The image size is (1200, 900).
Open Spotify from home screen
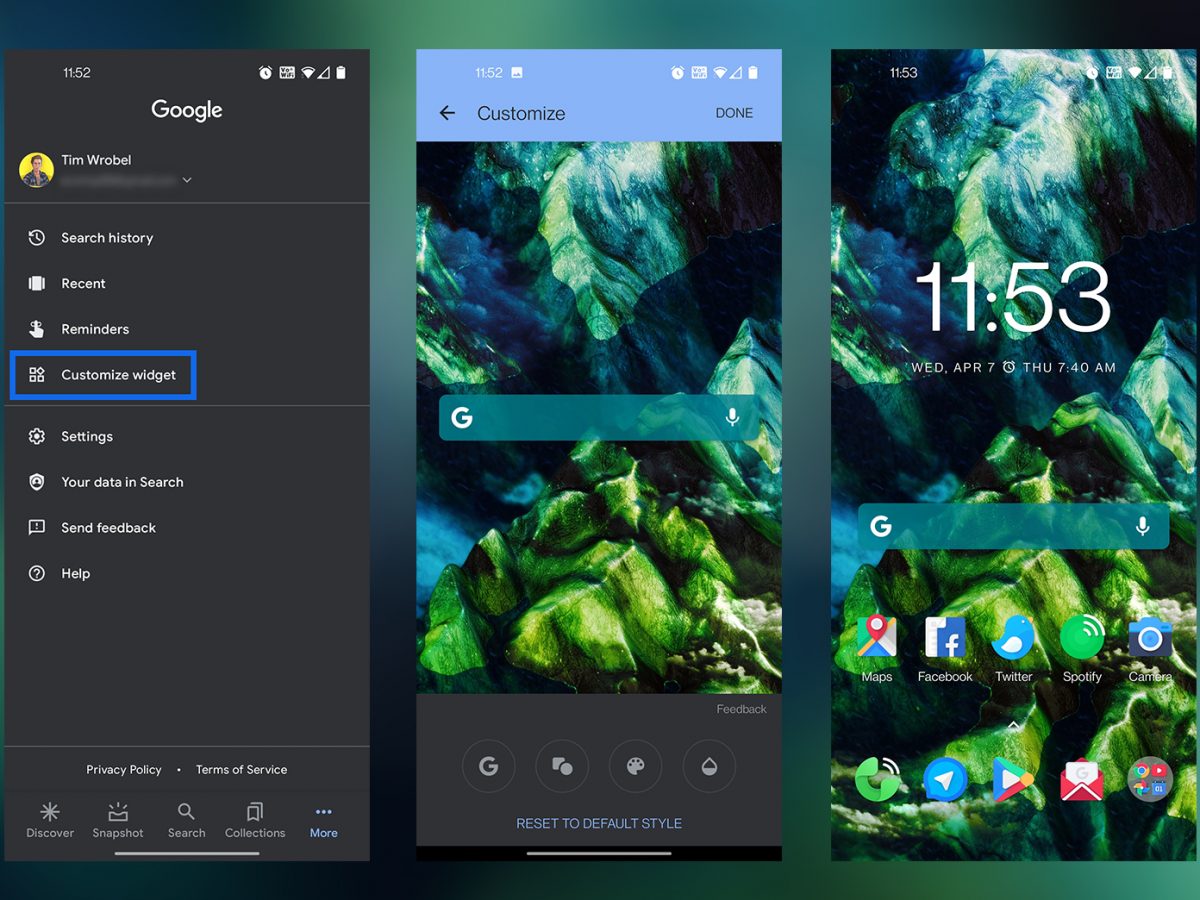1082,638
